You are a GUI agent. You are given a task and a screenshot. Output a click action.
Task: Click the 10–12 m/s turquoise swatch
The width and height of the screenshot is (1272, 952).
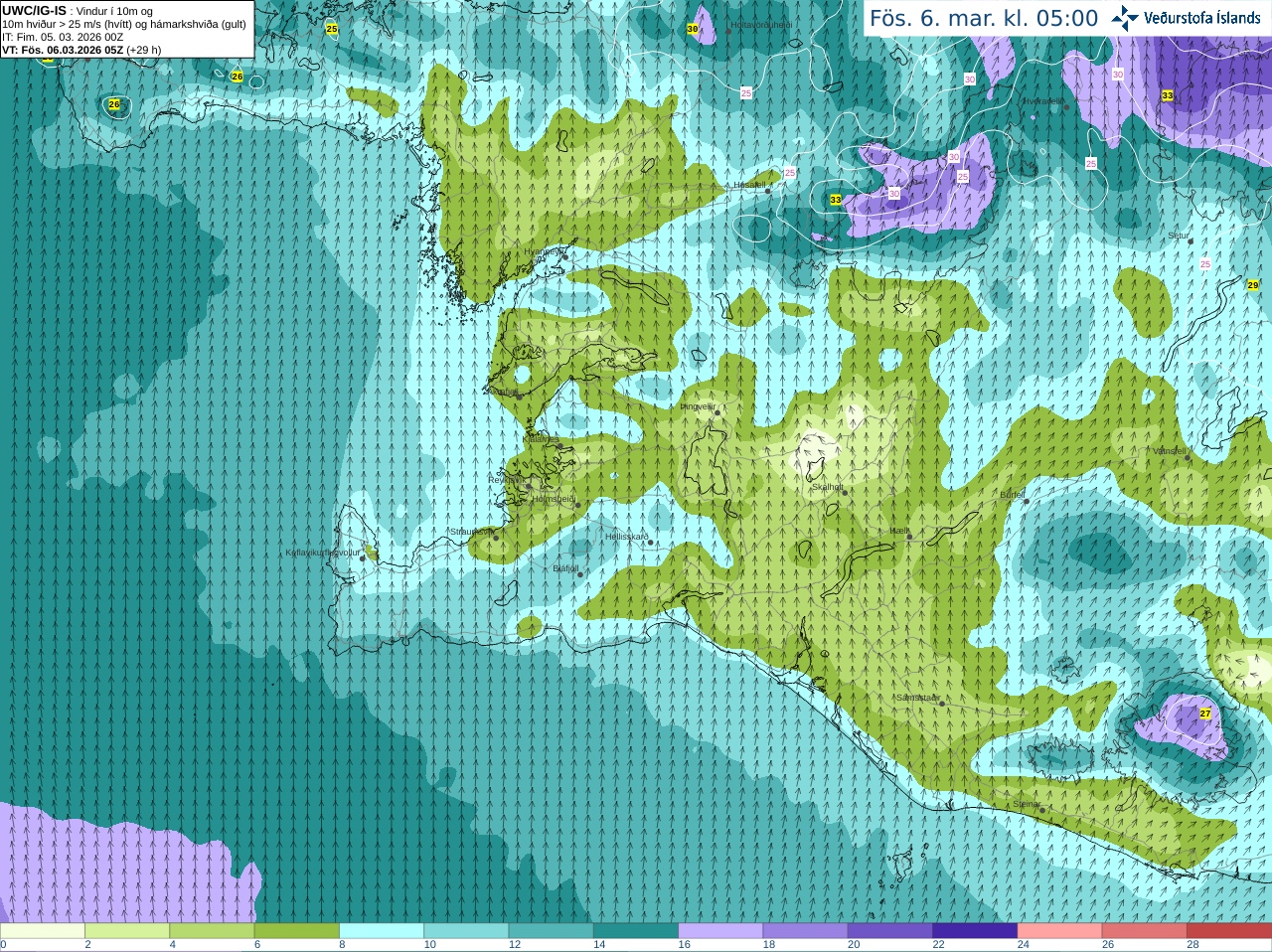pos(466,931)
